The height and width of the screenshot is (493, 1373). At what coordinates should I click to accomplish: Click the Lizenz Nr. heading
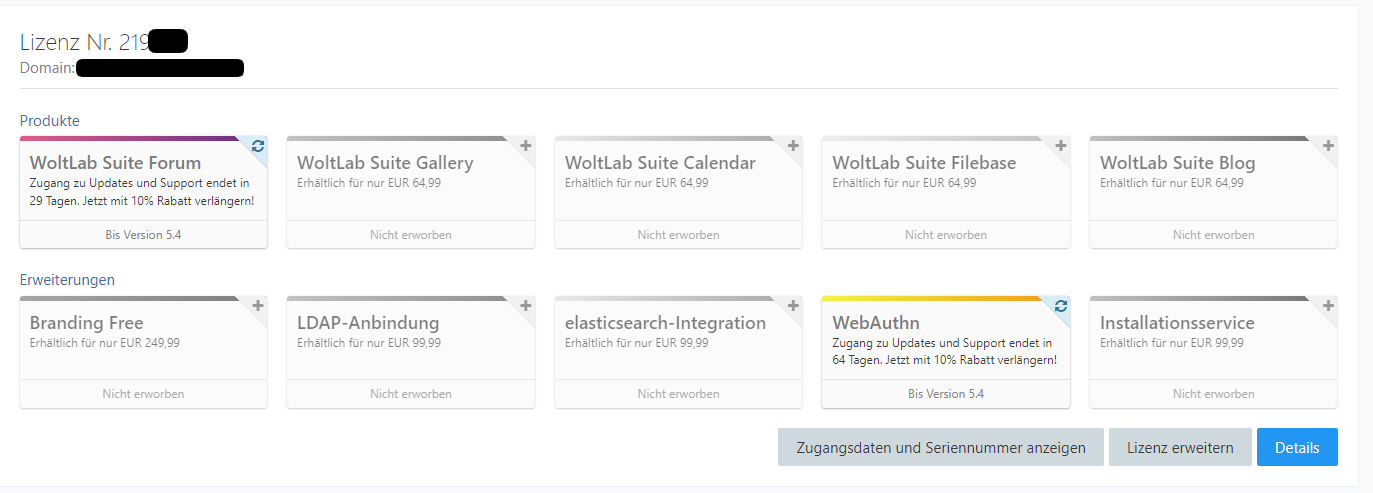(x=85, y=42)
